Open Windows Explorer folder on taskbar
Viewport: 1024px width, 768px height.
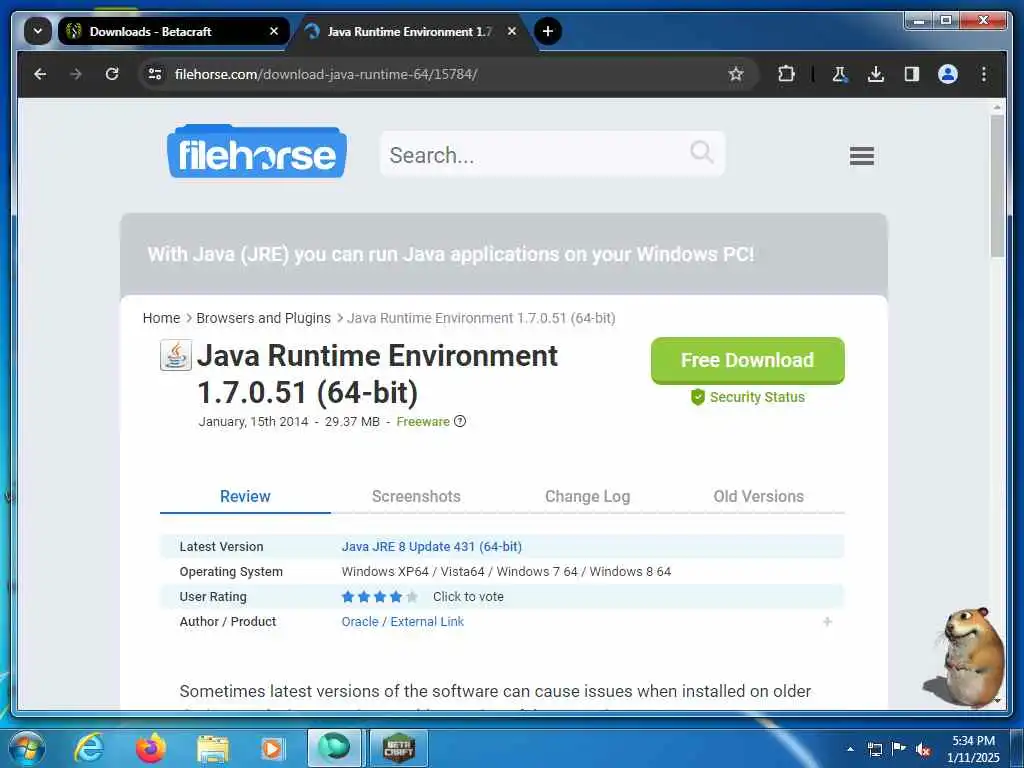pos(213,748)
